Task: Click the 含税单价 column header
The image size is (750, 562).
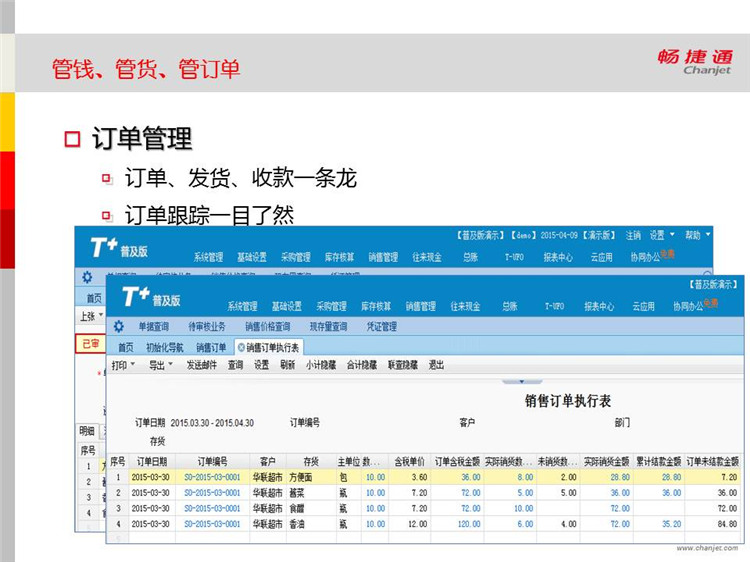Action: [409, 462]
